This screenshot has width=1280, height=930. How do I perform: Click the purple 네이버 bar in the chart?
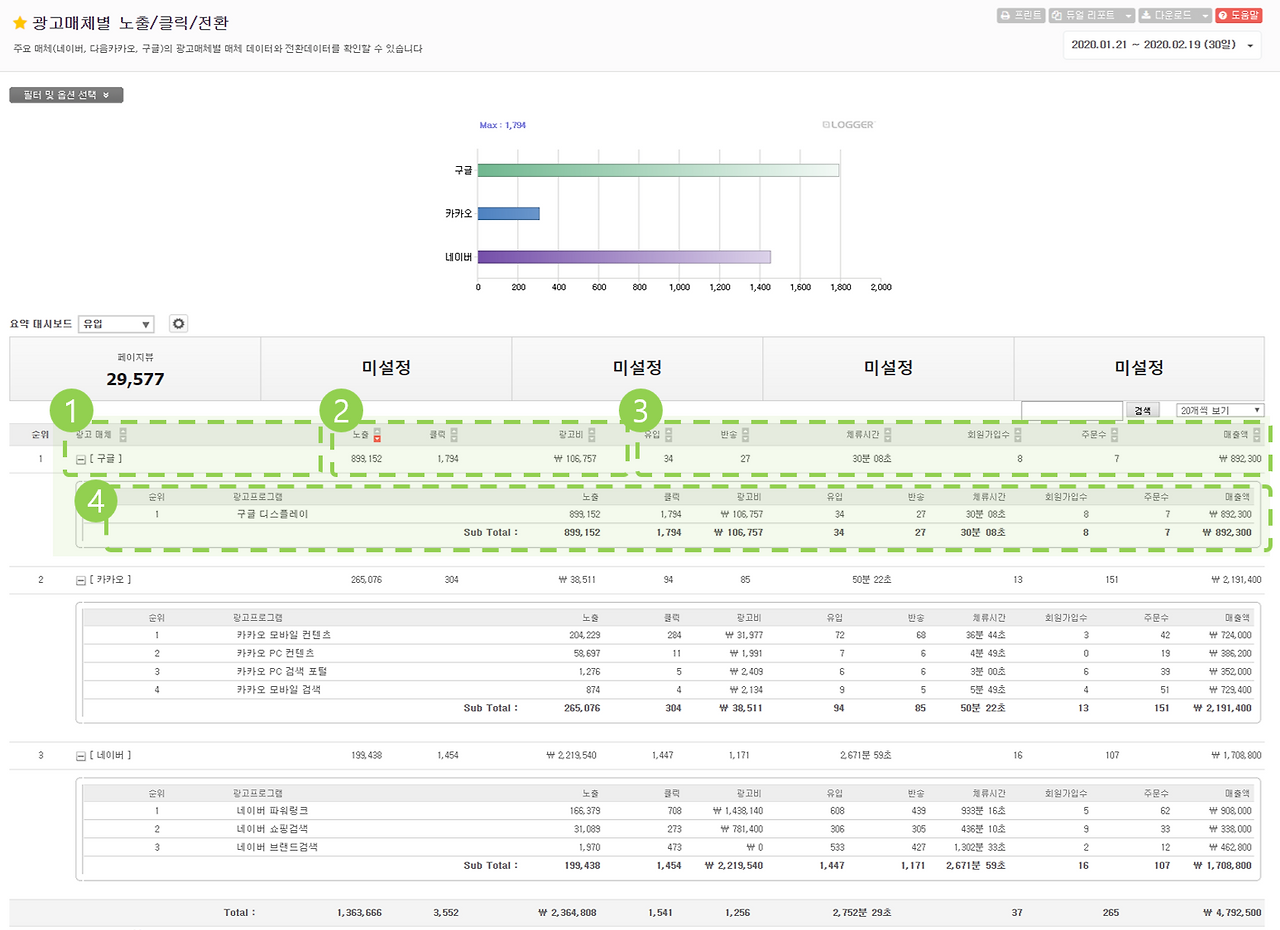click(x=624, y=257)
